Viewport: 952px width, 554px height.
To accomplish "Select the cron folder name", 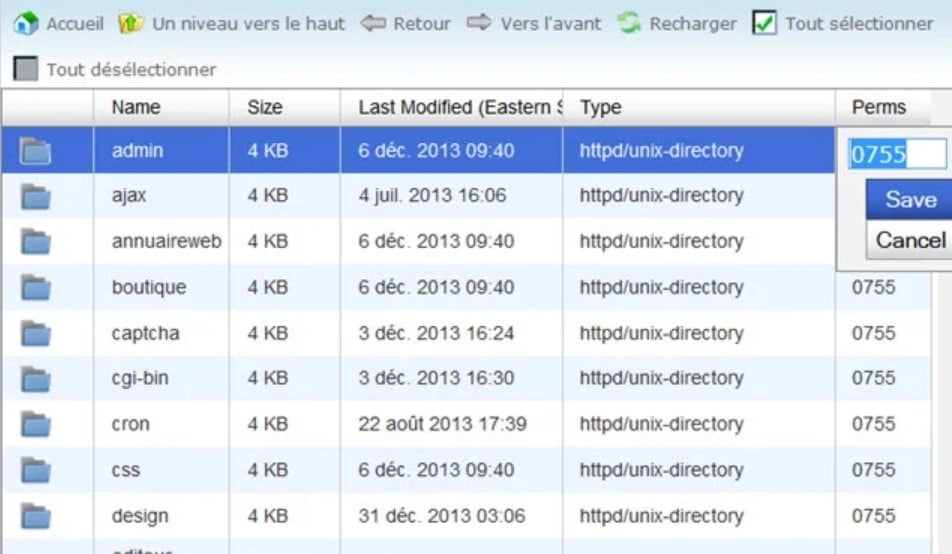I will tap(131, 424).
